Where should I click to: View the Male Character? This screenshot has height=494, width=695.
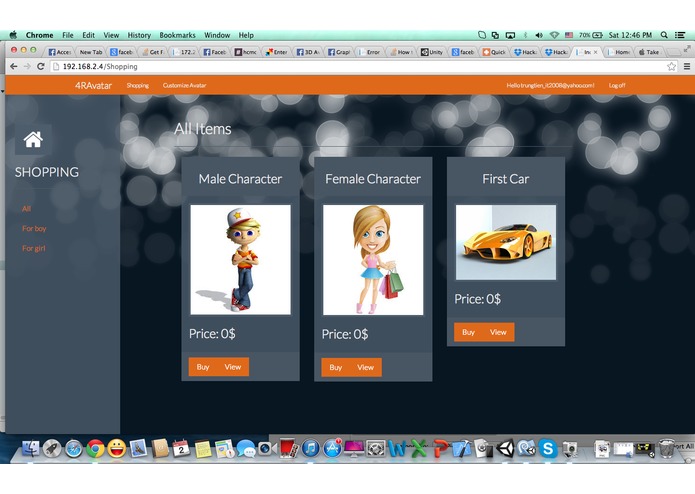tap(233, 367)
